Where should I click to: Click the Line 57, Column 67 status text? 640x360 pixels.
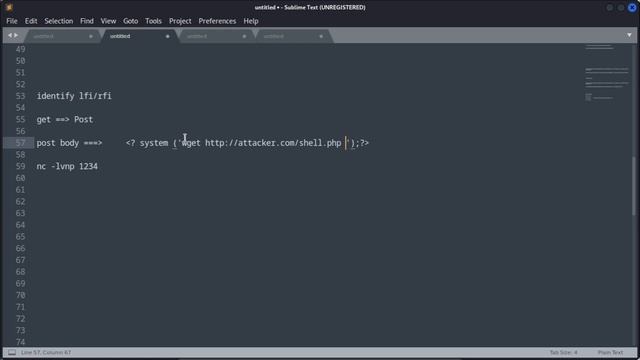46,352
